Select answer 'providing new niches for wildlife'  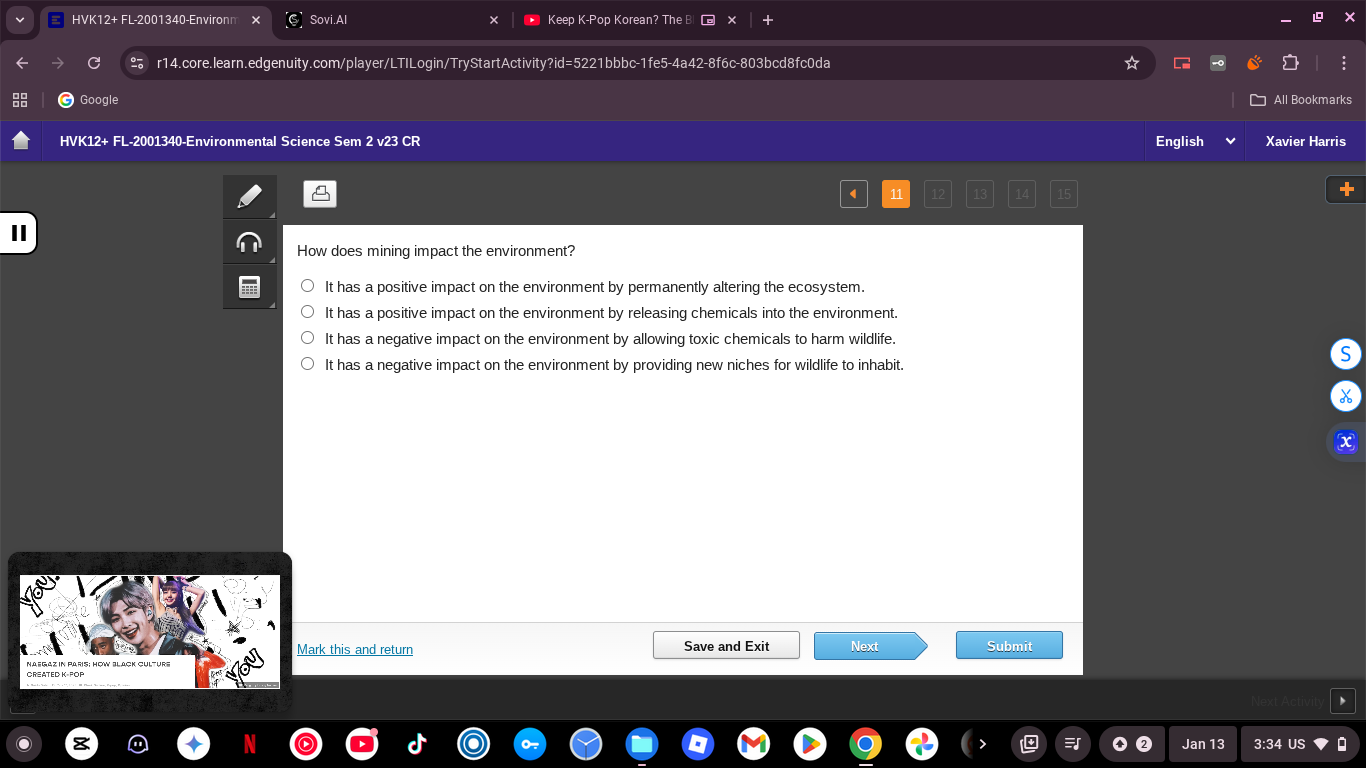[308, 364]
